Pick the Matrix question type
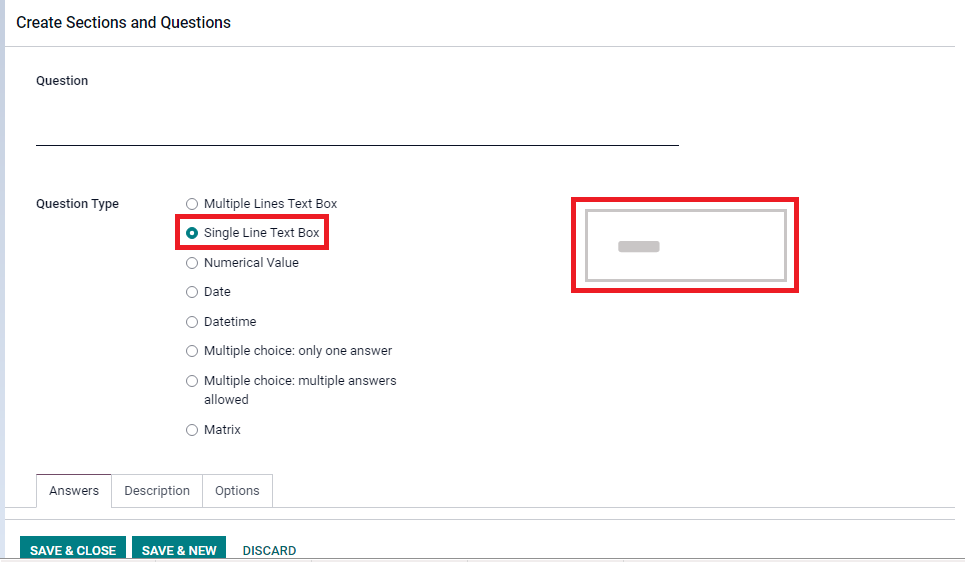Viewport: 965px width, 562px height. [x=192, y=430]
